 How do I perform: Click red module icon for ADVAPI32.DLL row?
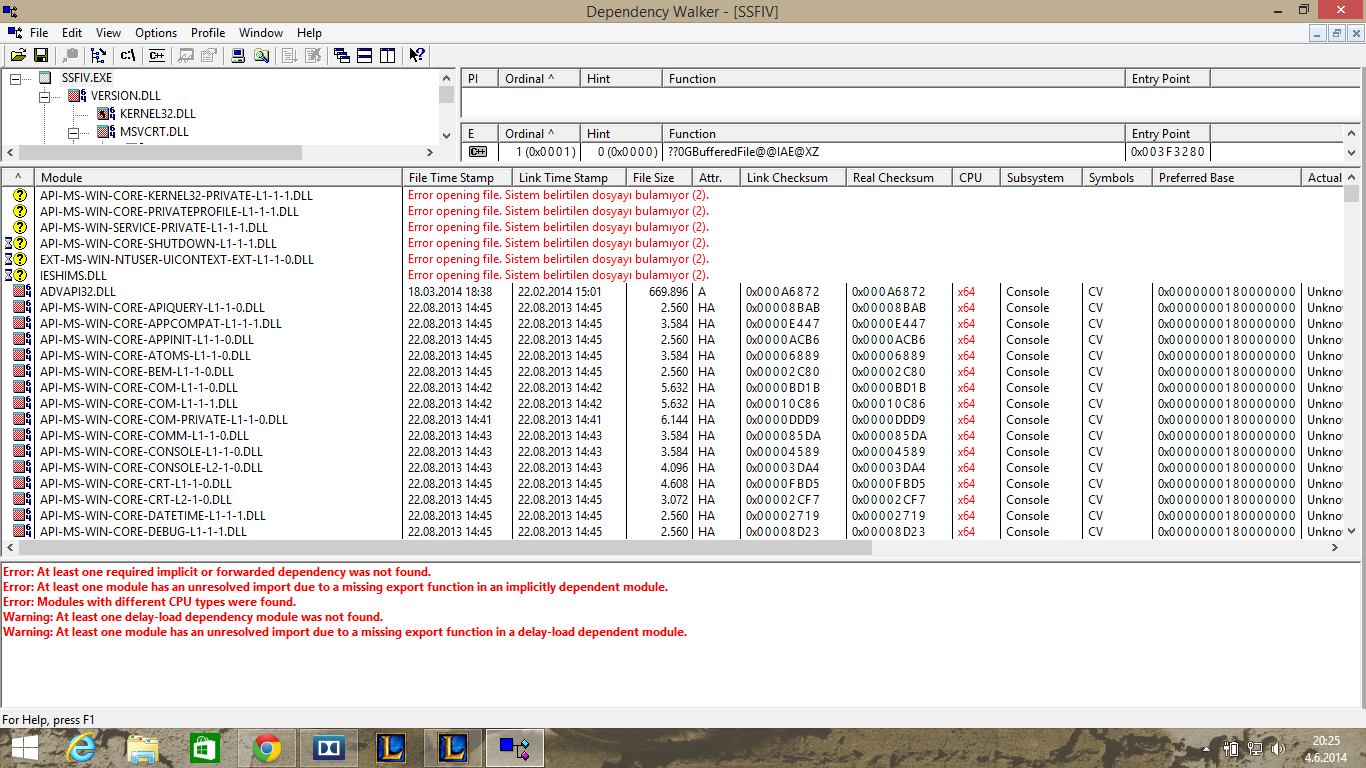point(22,292)
